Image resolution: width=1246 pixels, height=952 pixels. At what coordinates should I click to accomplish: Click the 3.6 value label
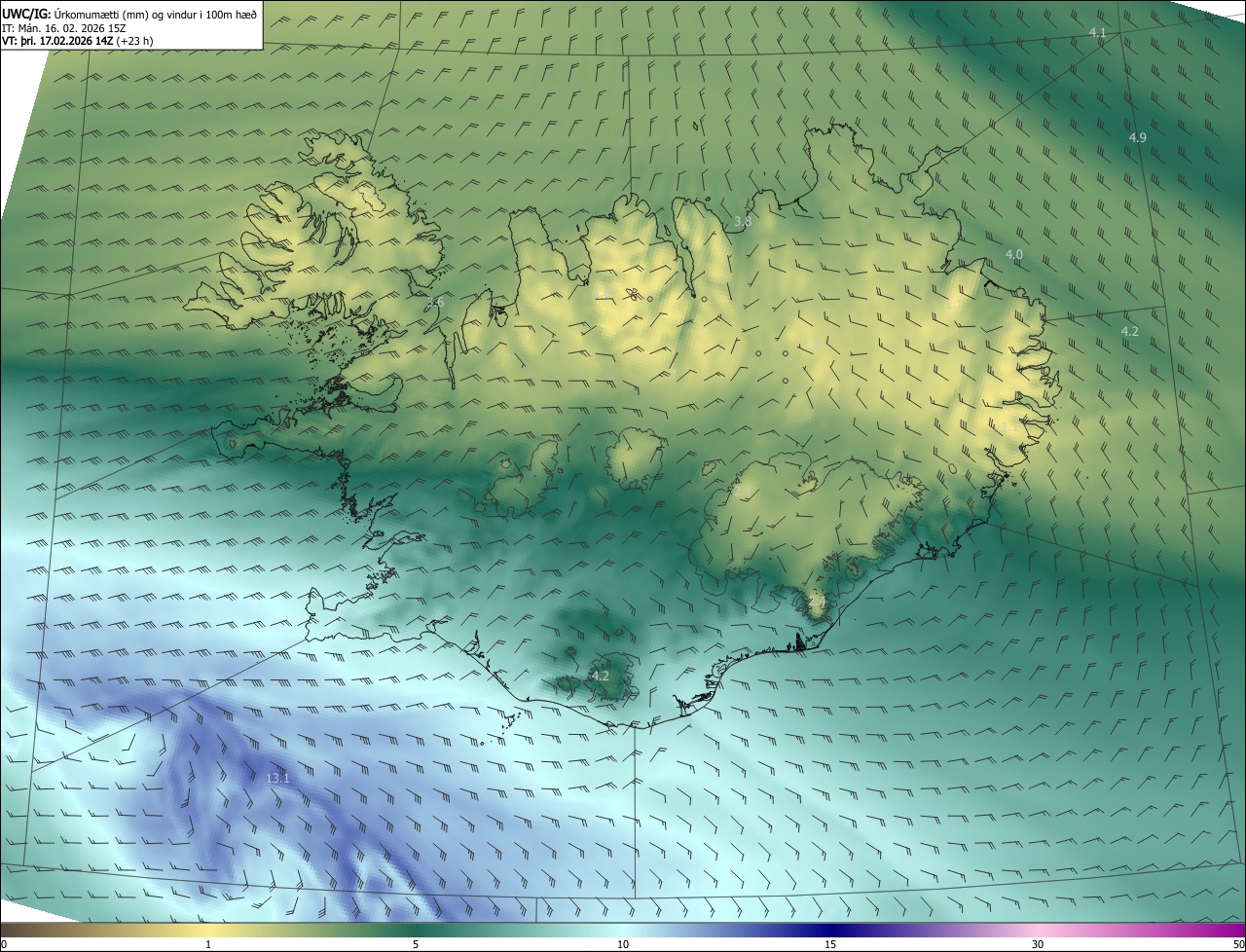[x=435, y=303]
